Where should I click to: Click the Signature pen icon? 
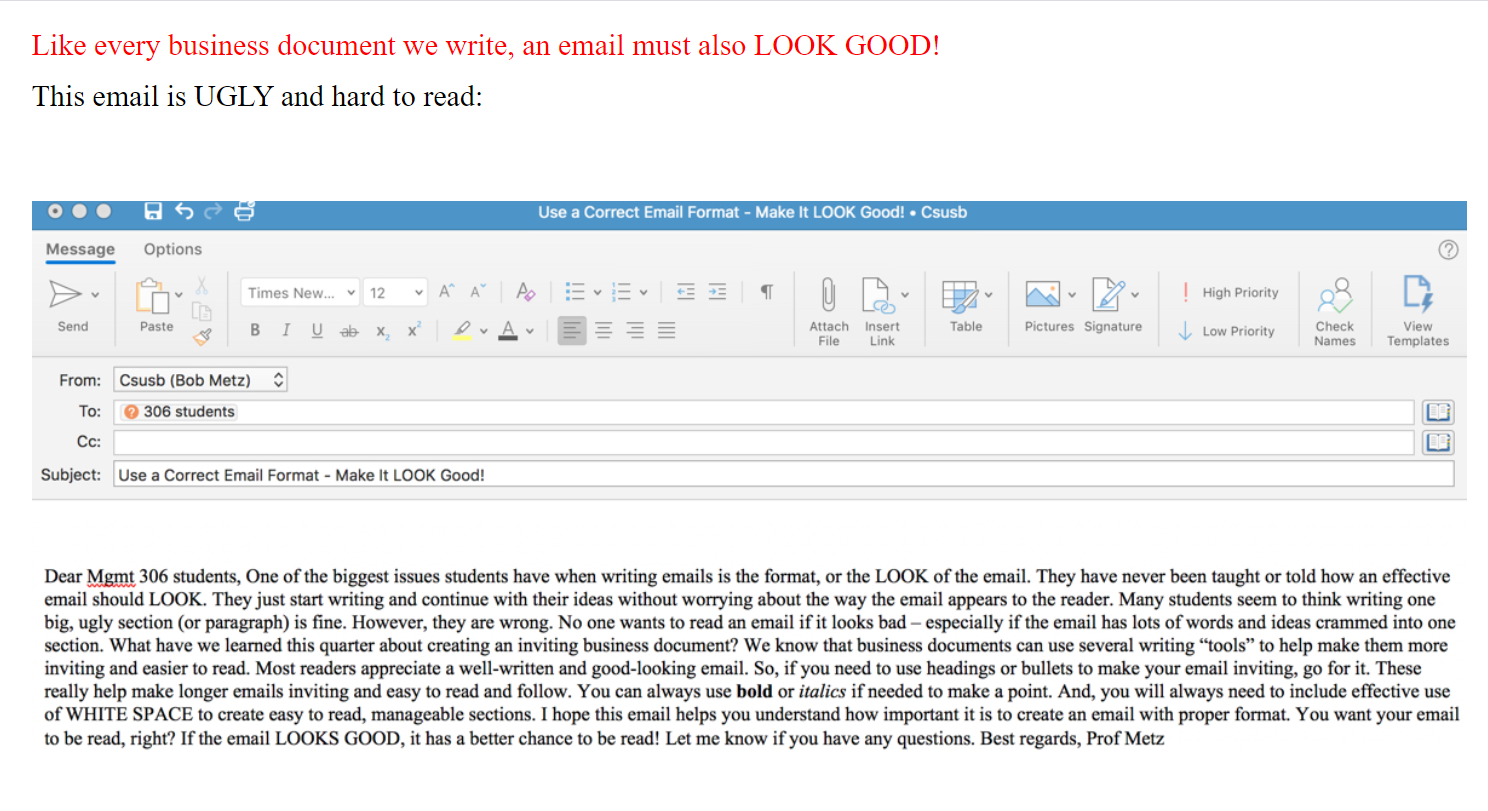[x=1109, y=294]
